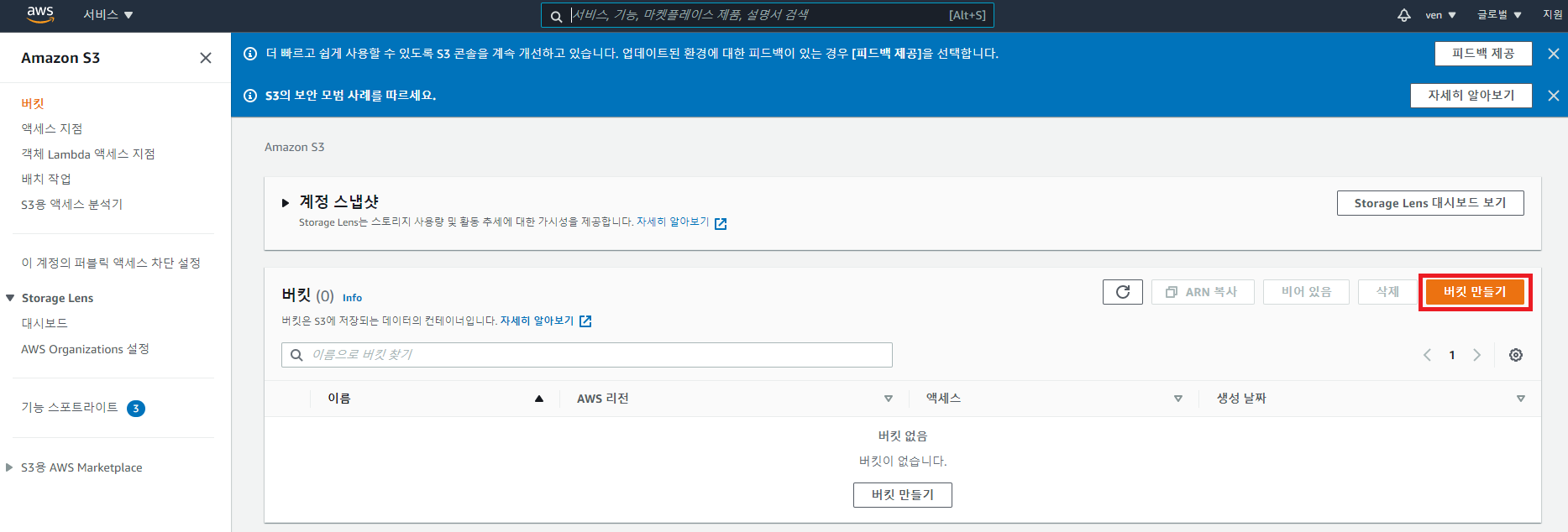Image resolution: width=1568 pixels, height=532 pixels.
Task: Click the 비어 있음 button
Action: tap(1306, 292)
